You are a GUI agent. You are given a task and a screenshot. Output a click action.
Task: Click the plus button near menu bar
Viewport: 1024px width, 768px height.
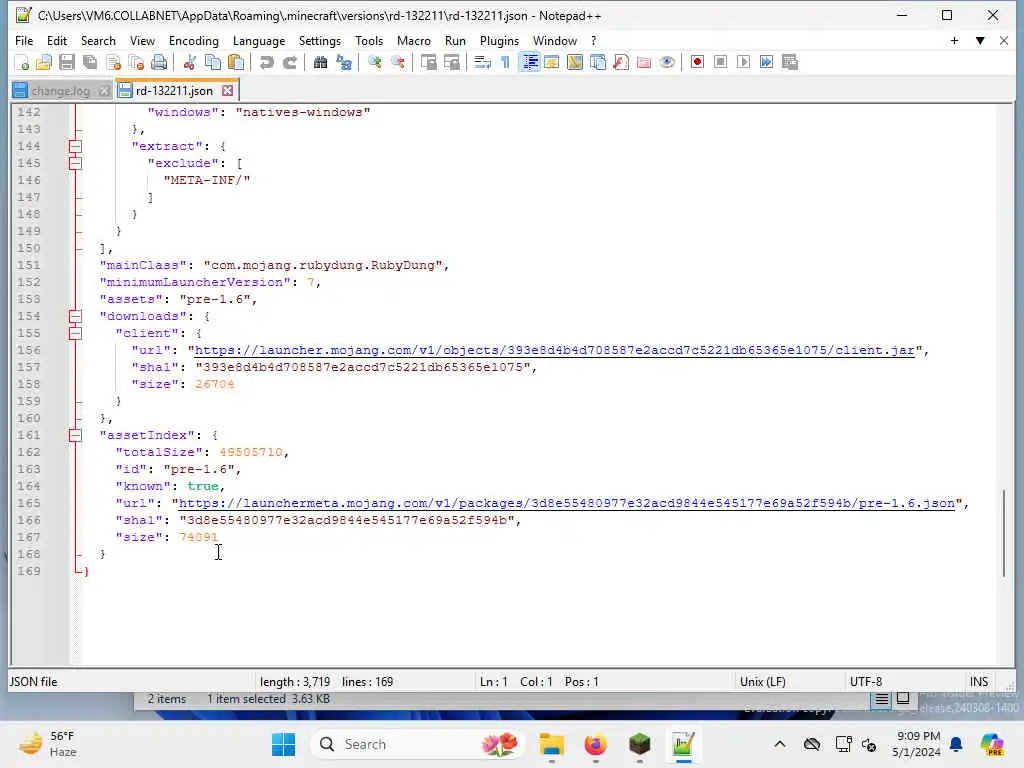click(x=954, y=40)
